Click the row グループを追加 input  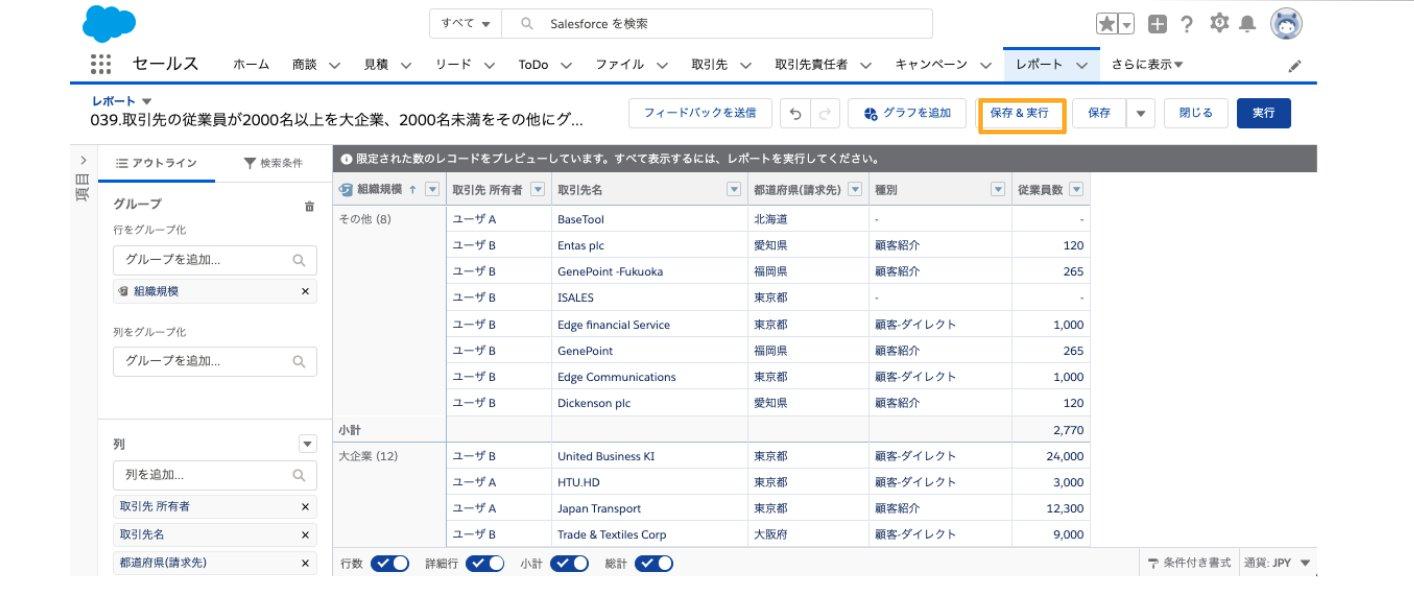[214, 260]
